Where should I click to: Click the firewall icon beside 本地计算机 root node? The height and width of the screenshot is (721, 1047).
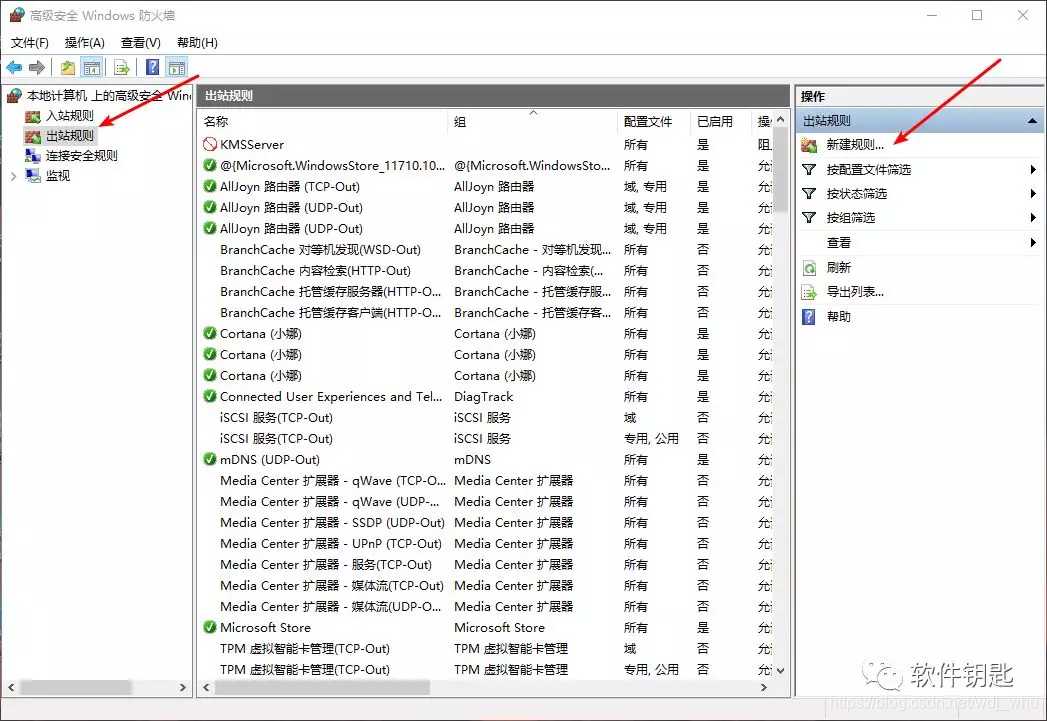pos(14,96)
